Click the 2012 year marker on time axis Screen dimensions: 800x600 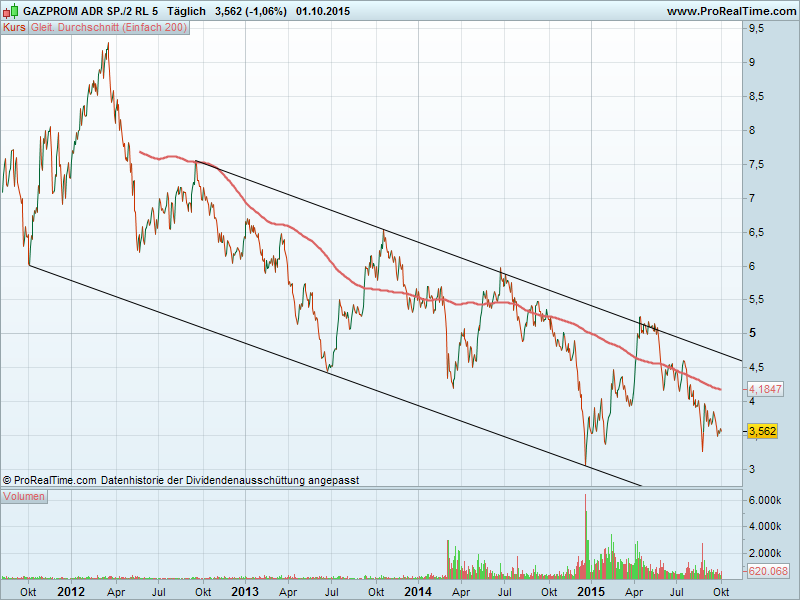point(71,591)
